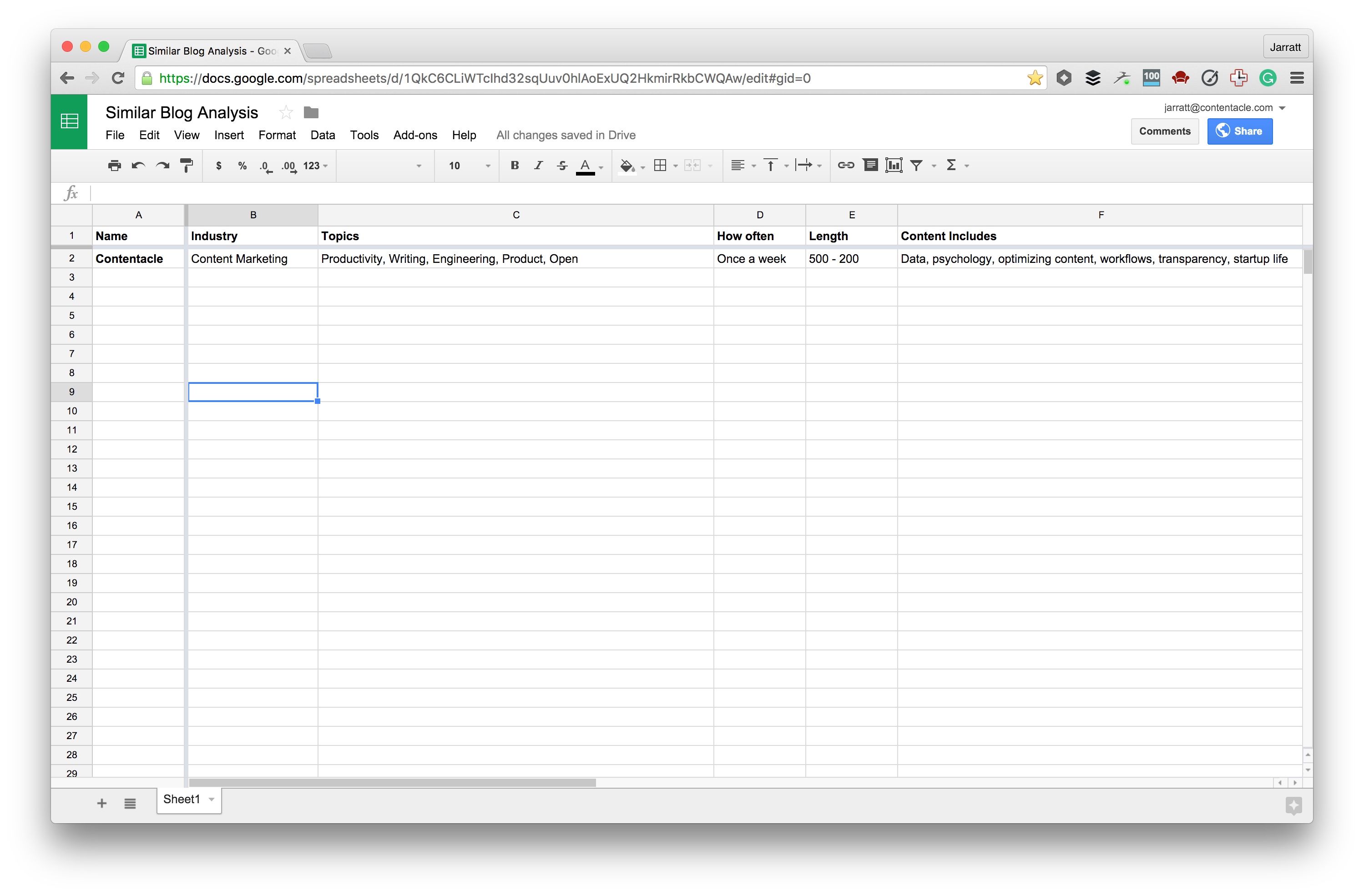Screen dimensions: 1364x896
Task: Show all sheets list icon
Action: (x=130, y=803)
